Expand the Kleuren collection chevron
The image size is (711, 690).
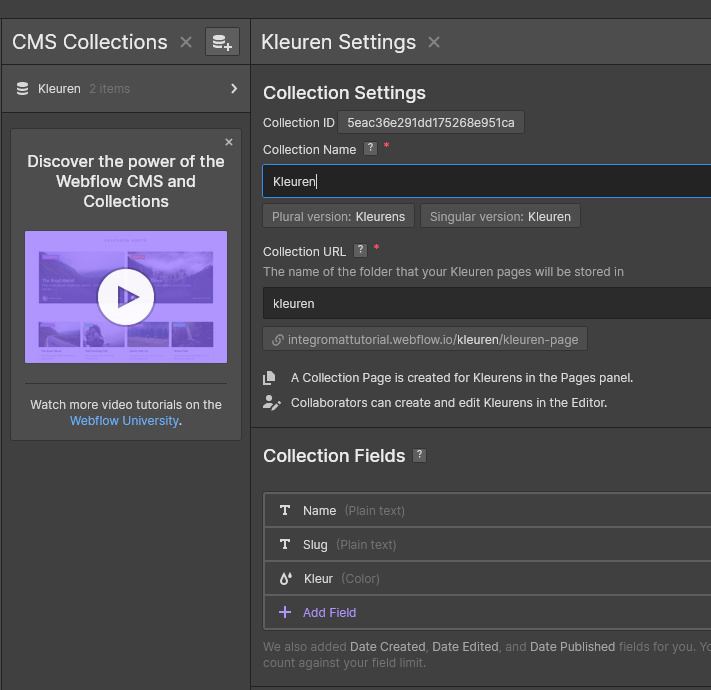(x=234, y=89)
